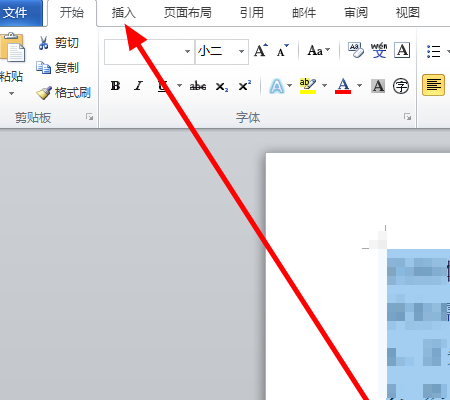Viewport: 450px width, 400px height.
Task: Apply the red font color
Action: click(343, 86)
